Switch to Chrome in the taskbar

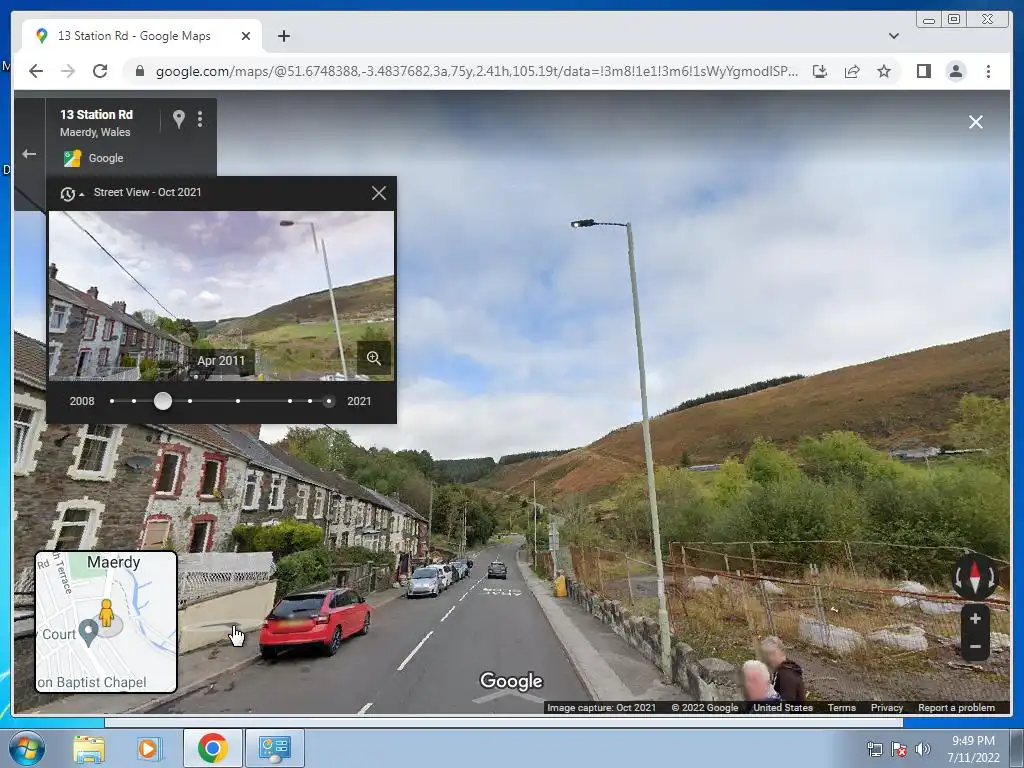coord(212,748)
